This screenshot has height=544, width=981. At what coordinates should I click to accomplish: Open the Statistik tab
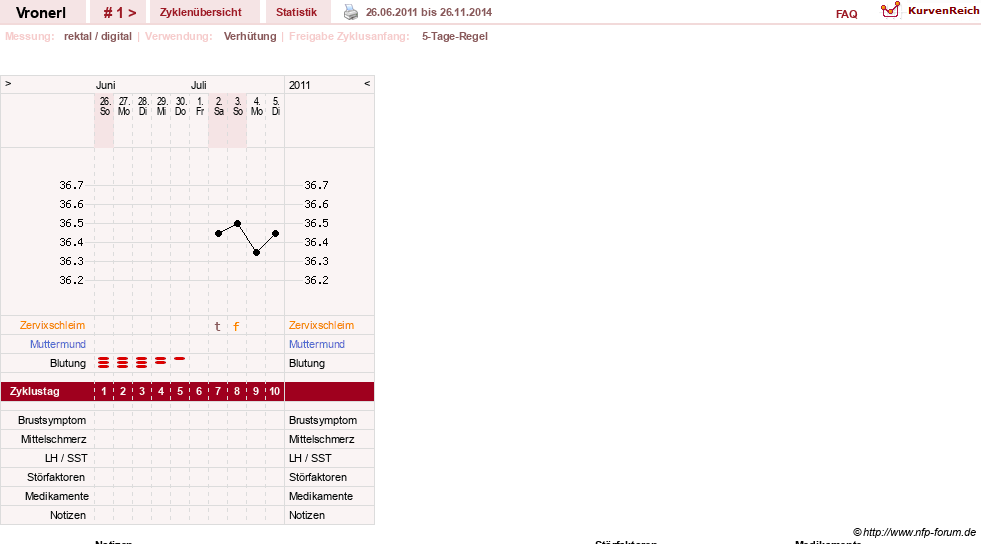pos(297,12)
